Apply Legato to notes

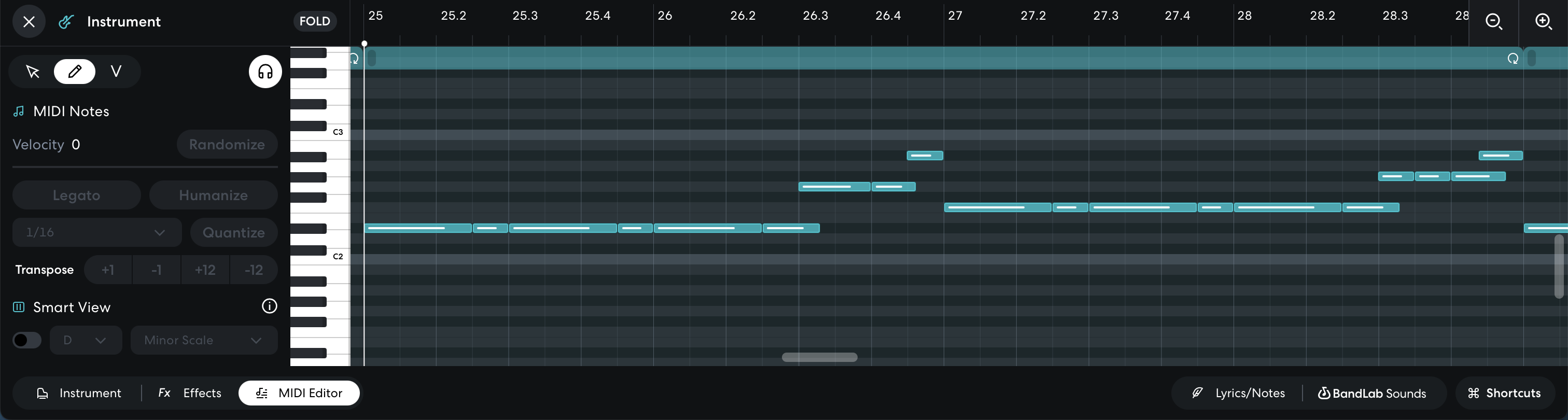click(x=77, y=195)
